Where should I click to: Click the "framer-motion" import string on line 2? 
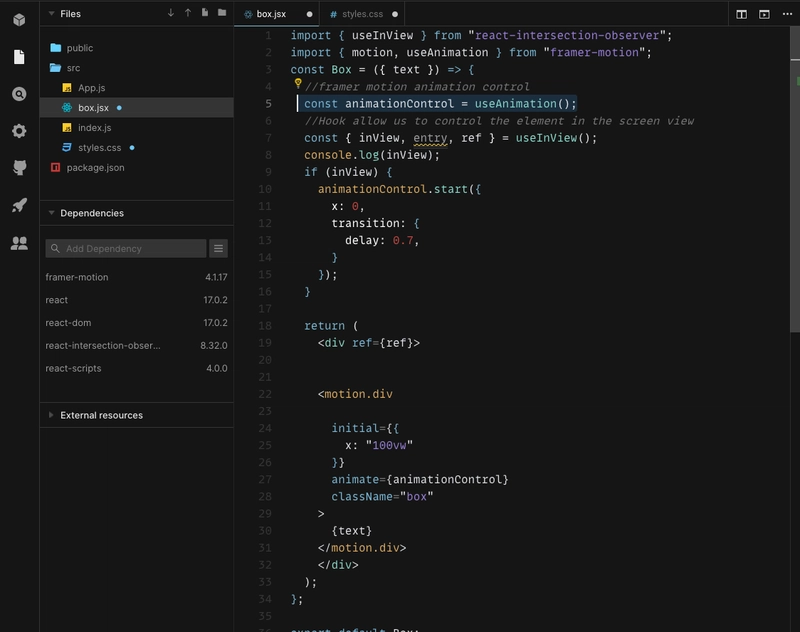[594, 52]
